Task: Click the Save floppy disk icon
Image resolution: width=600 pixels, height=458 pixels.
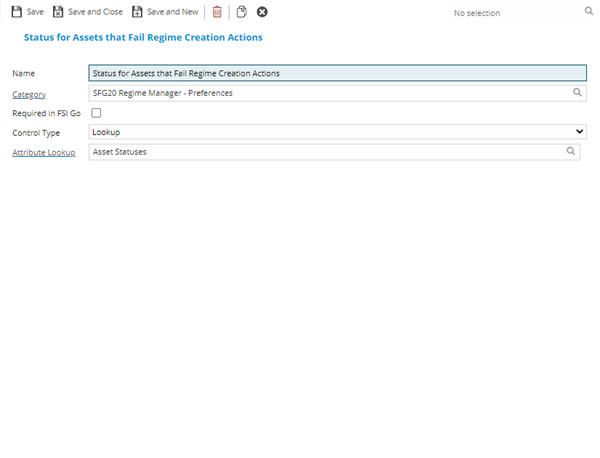Action: (16, 12)
